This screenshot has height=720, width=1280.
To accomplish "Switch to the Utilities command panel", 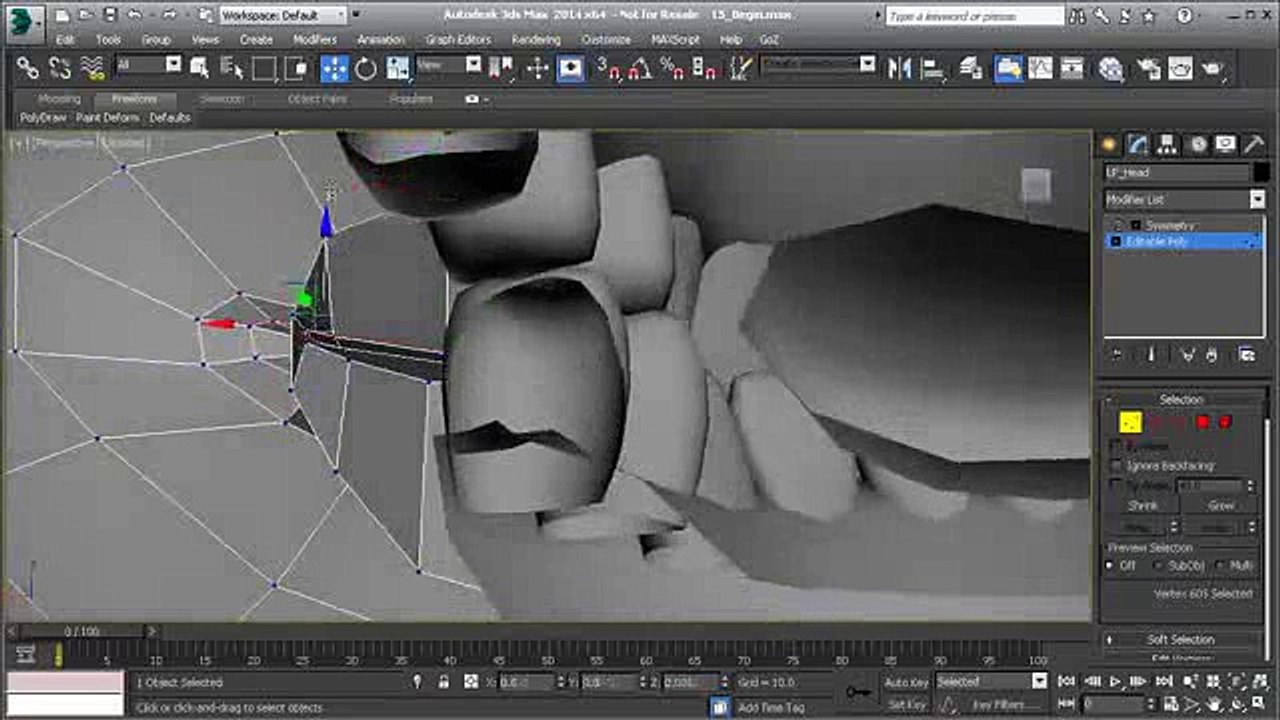I will tap(1254, 145).
